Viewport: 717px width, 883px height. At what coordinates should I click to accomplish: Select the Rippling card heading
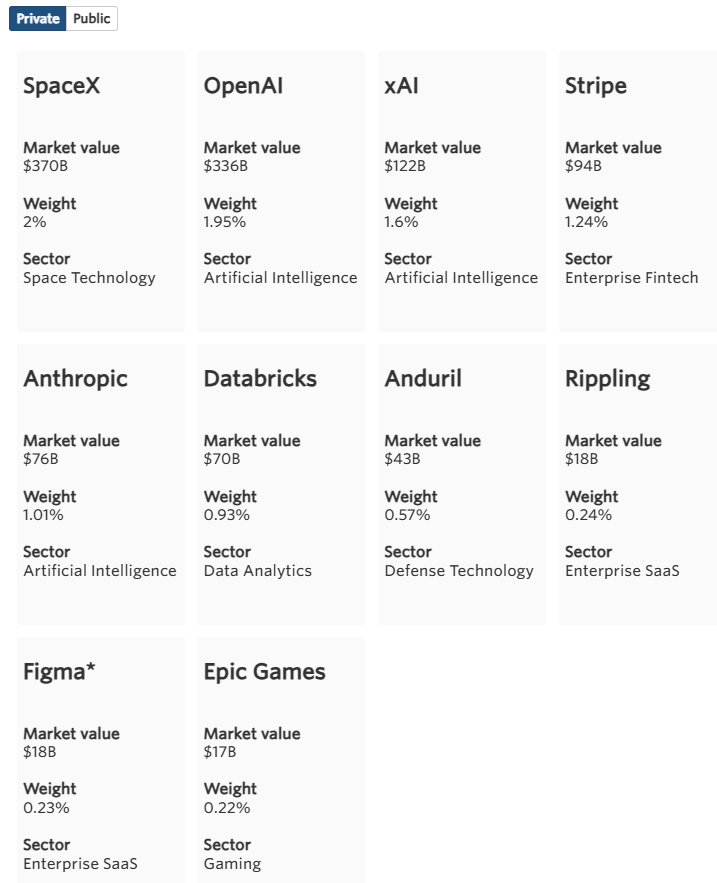point(607,379)
